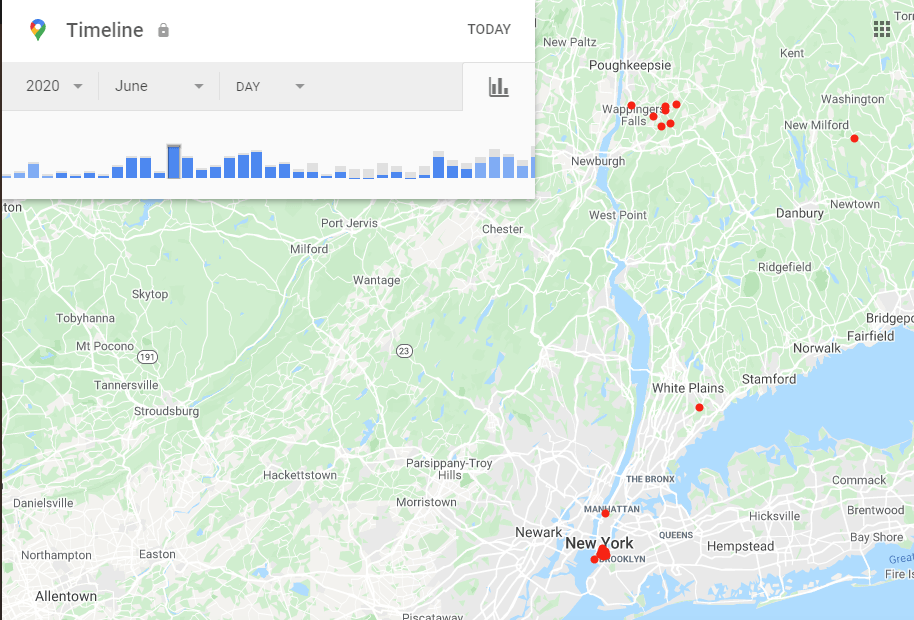The image size is (914, 620).
Task: Jump to TODAY in the timeline
Action: 489,30
